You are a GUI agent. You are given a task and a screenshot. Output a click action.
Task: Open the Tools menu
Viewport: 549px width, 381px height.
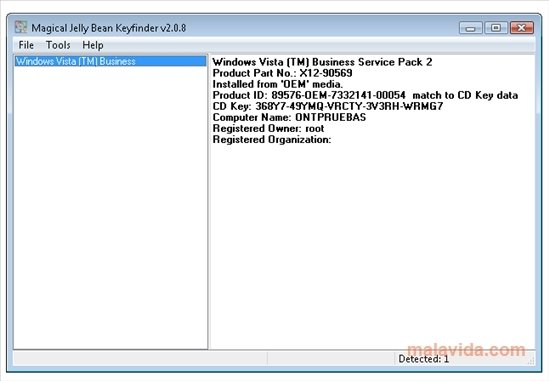(x=58, y=45)
